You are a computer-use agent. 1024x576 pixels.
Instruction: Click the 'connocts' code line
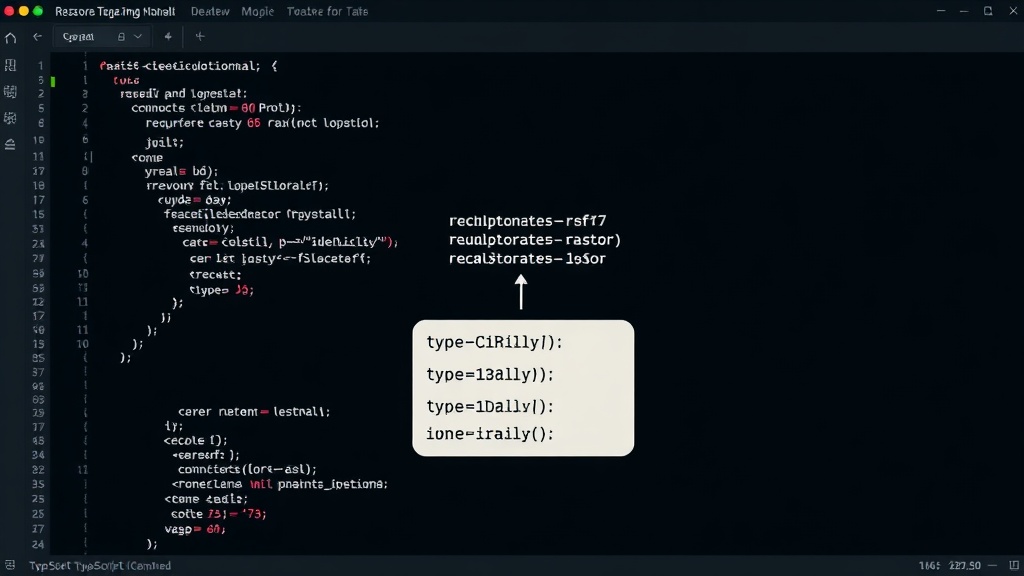216,108
